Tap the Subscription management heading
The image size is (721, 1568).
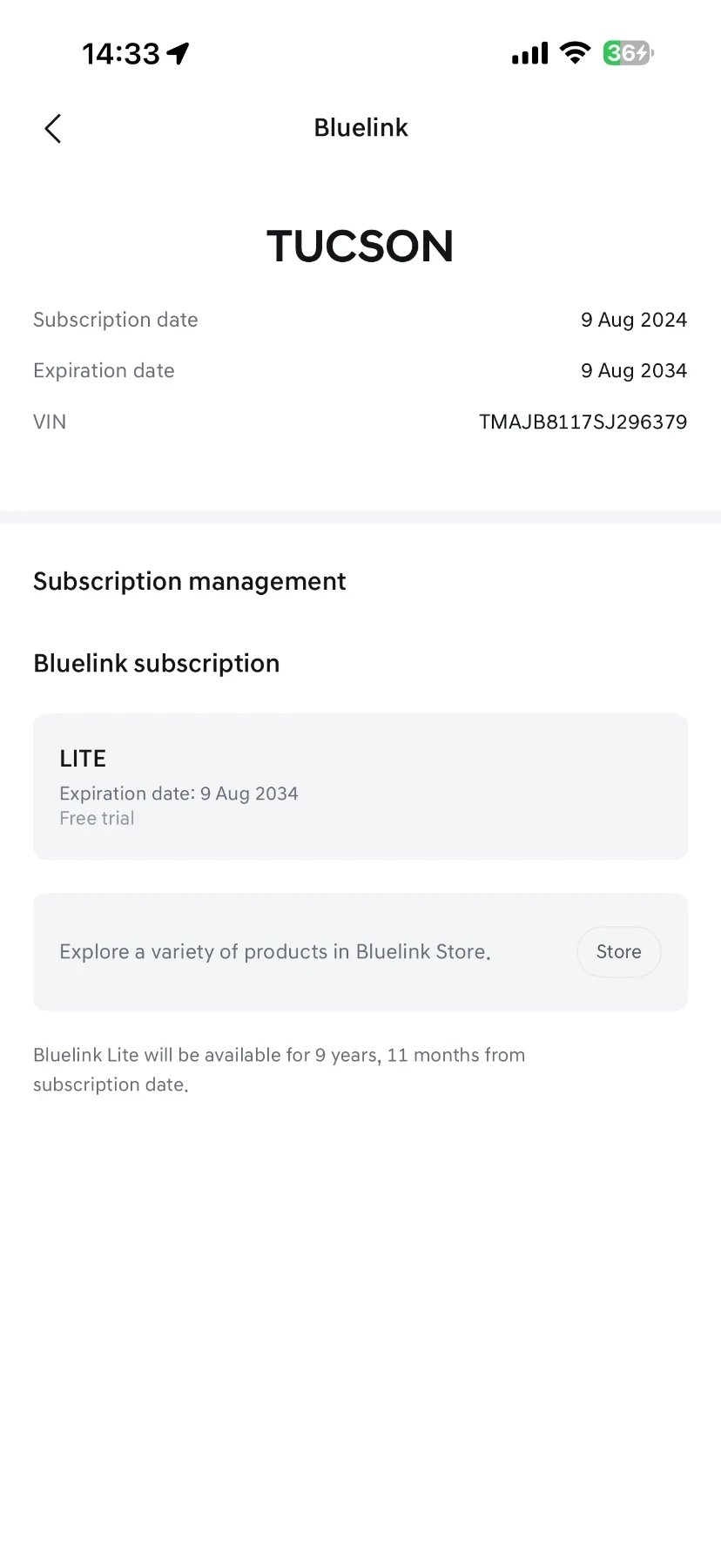(x=190, y=582)
